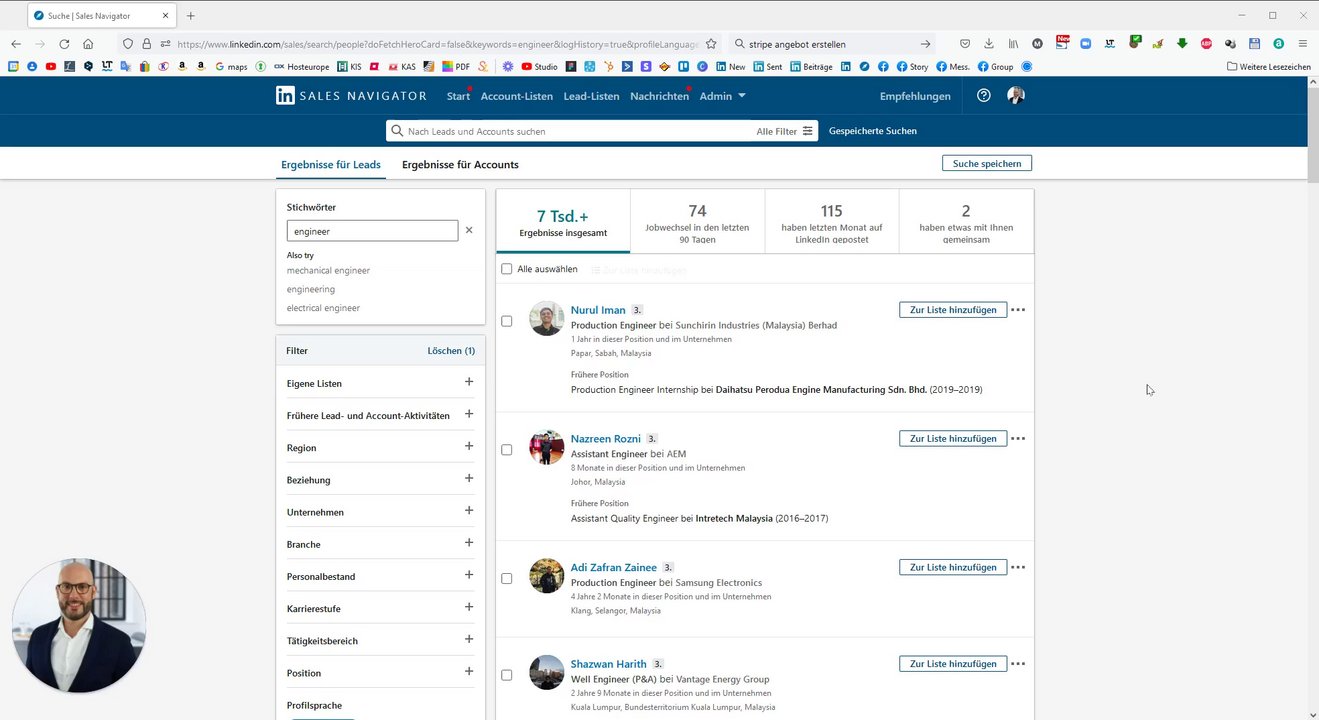This screenshot has width=1319, height=720.
Task: Open more options for Adi Zafran Zainee
Action: pos(1018,567)
